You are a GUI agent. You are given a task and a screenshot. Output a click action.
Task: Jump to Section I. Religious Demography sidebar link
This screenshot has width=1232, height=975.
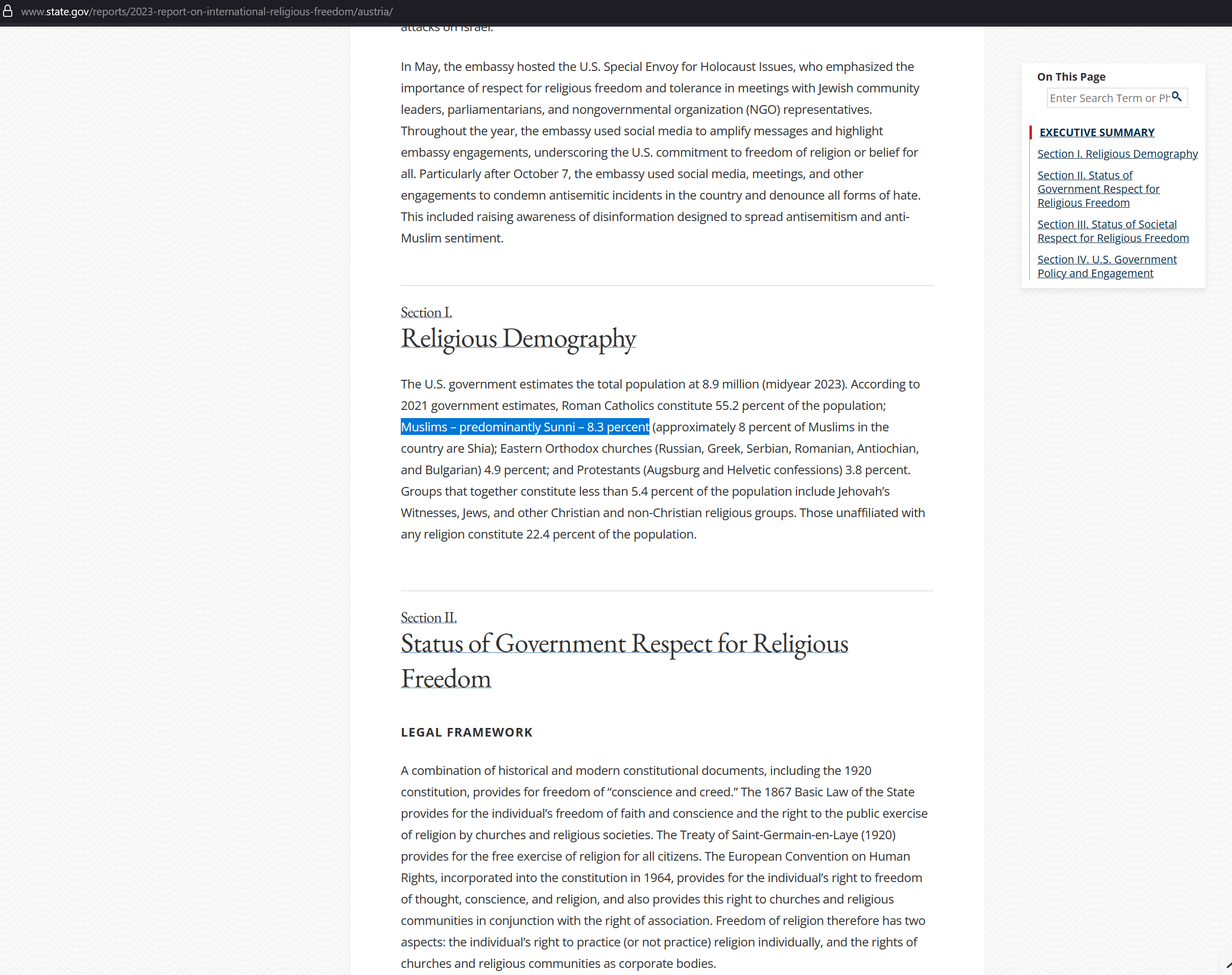pos(1117,154)
